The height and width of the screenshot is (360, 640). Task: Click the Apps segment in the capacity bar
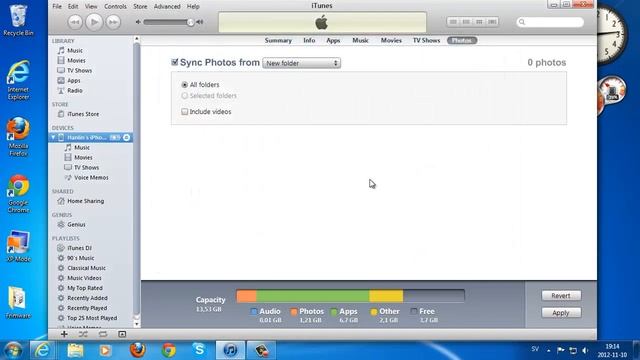(313, 296)
